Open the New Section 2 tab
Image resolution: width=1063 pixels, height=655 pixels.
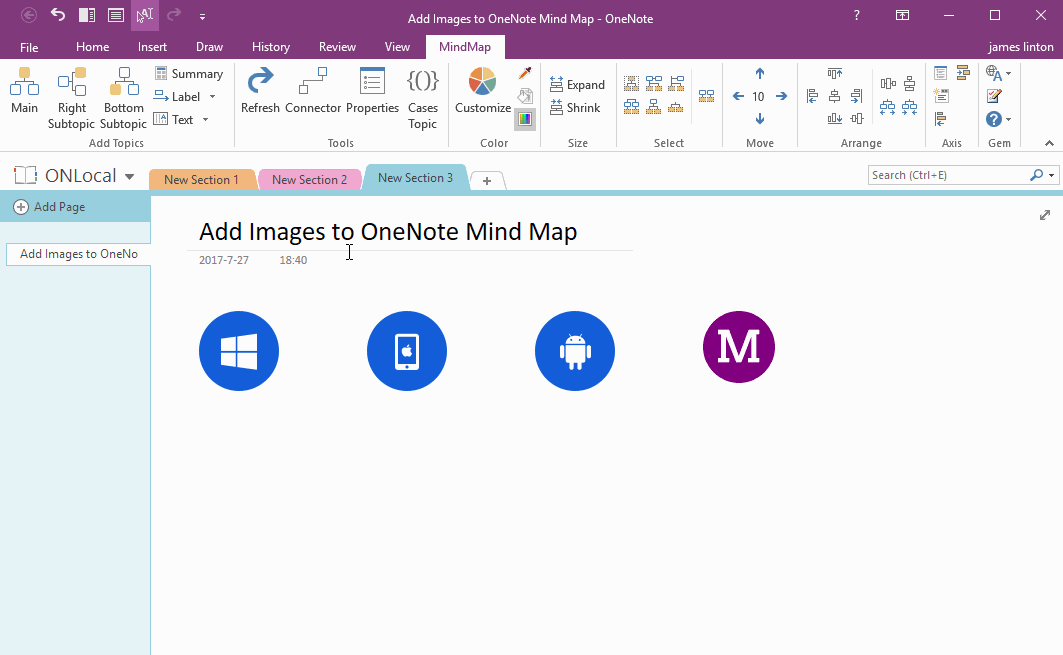(310, 179)
